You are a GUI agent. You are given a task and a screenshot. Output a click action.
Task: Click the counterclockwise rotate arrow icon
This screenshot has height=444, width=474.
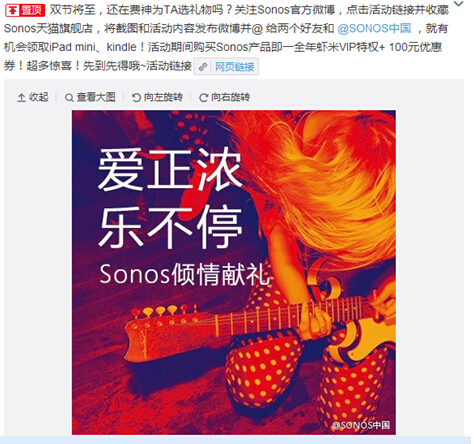136,97
